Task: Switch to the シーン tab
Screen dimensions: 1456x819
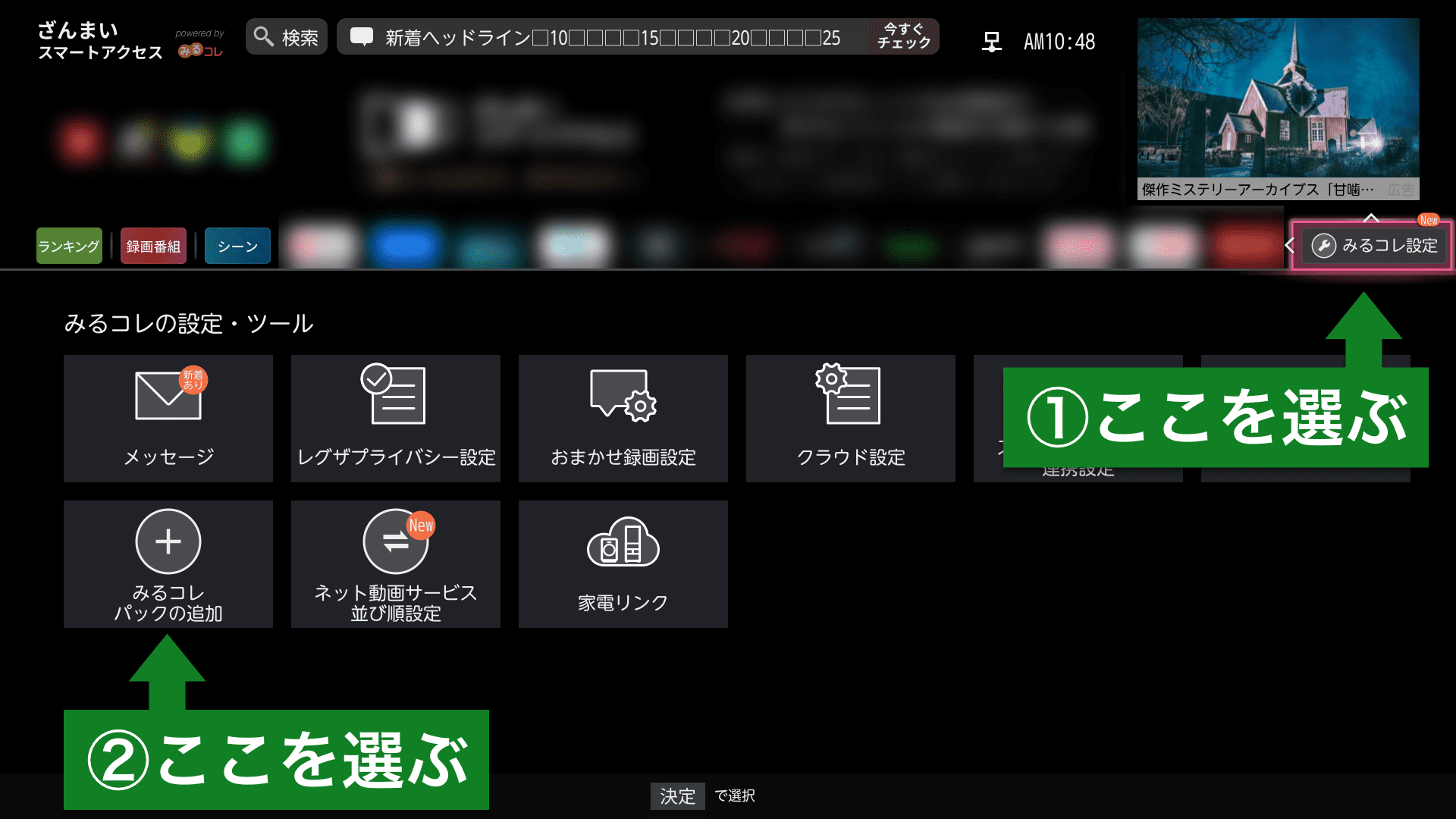Action: pos(237,246)
